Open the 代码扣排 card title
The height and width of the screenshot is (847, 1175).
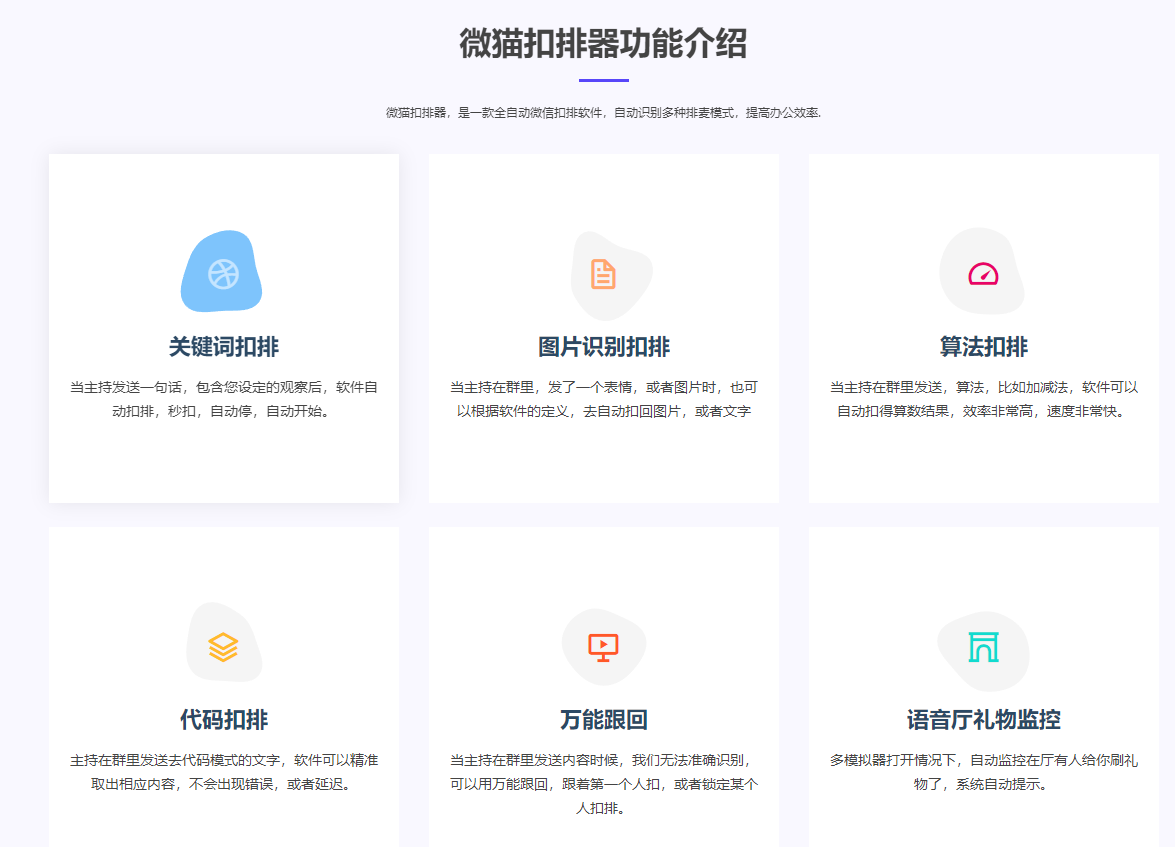tap(223, 720)
